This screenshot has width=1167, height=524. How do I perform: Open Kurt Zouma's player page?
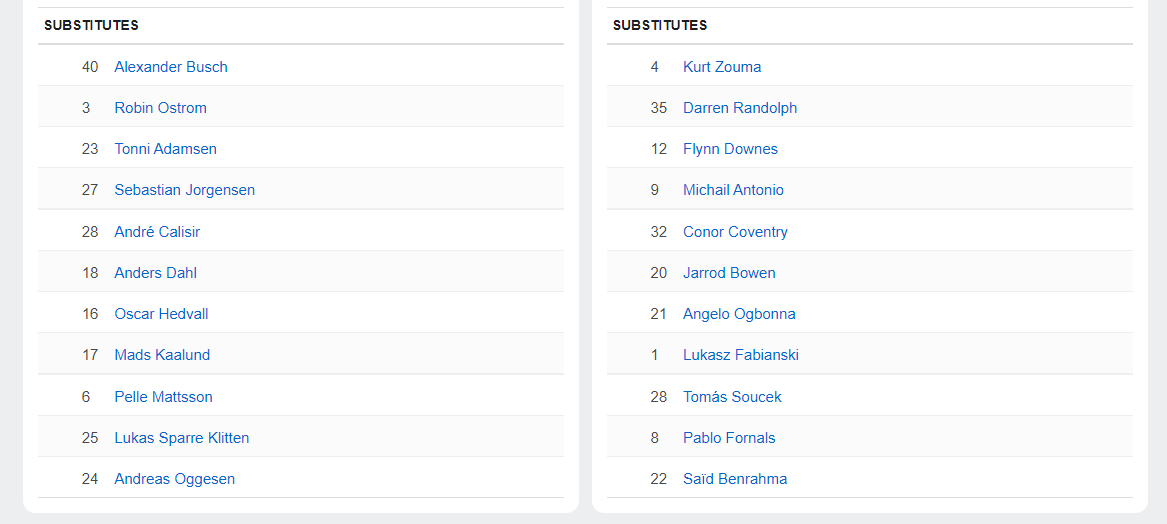[x=722, y=67]
